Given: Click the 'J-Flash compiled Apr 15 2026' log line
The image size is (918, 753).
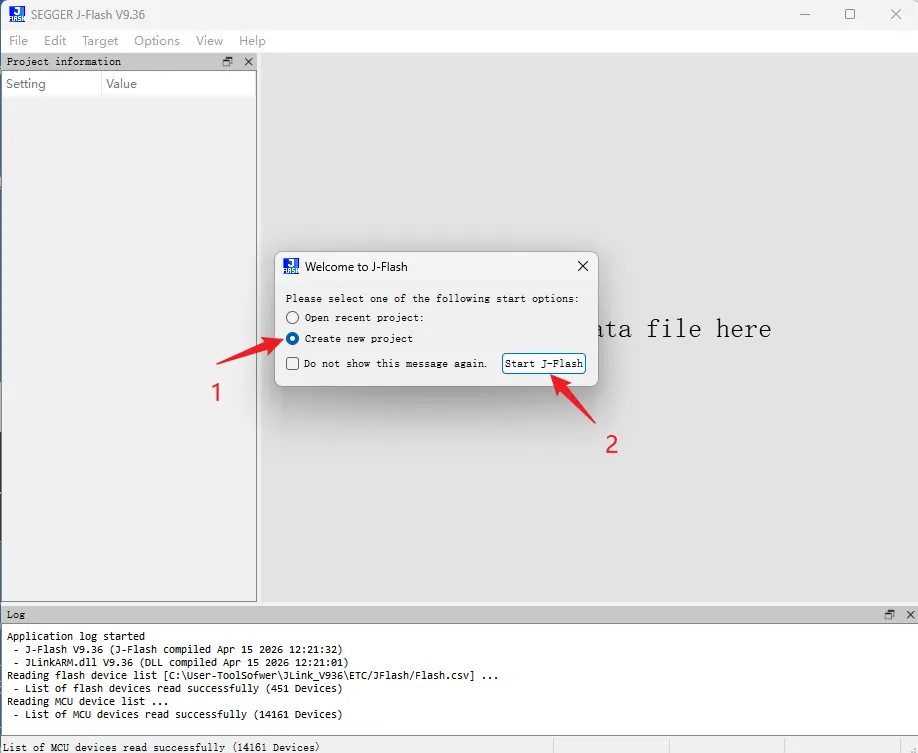Looking at the screenshot, I should tap(177, 649).
